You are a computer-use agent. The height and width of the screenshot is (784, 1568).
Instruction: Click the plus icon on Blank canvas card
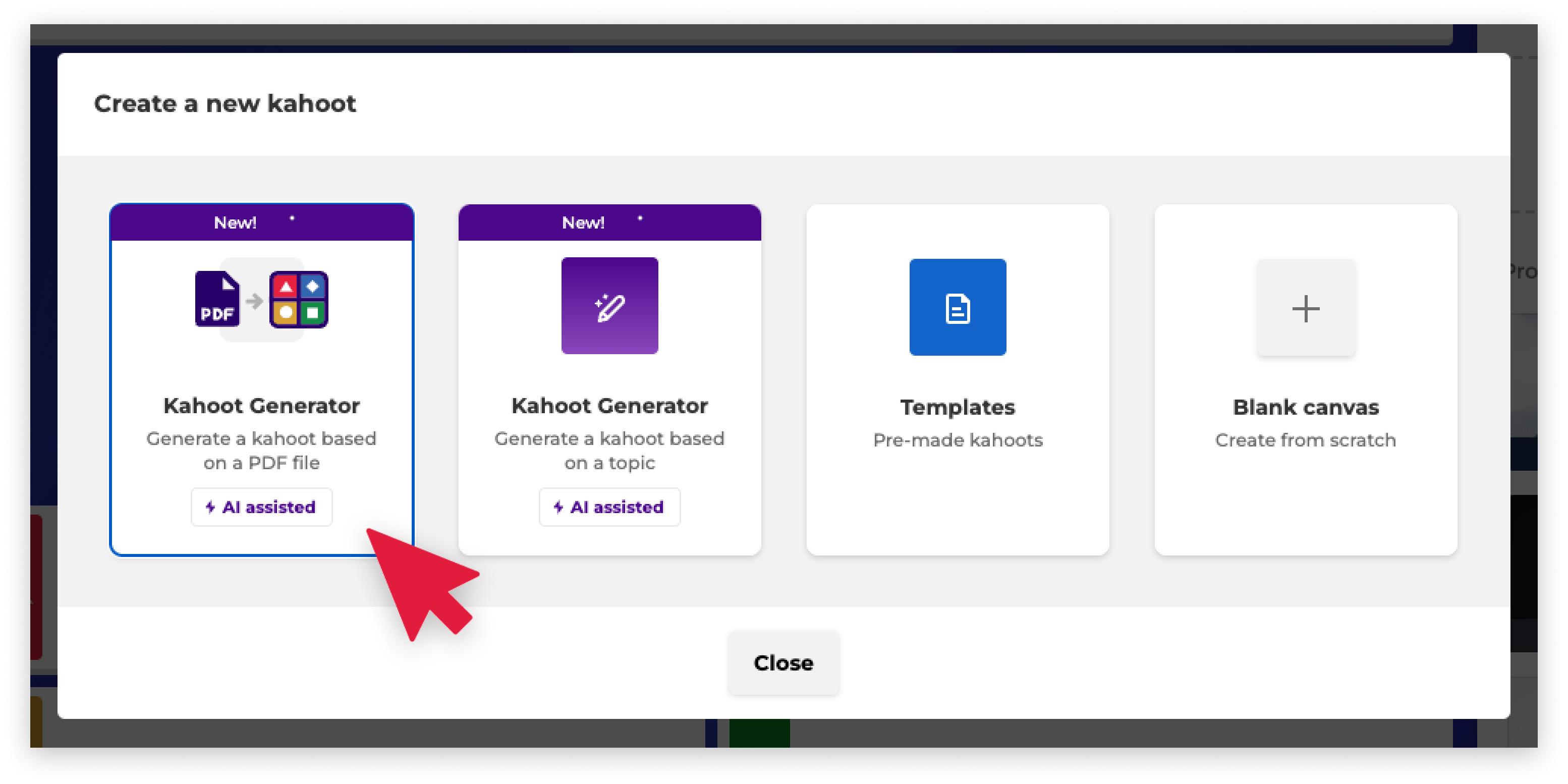pyautogui.click(x=1305, y=308)
